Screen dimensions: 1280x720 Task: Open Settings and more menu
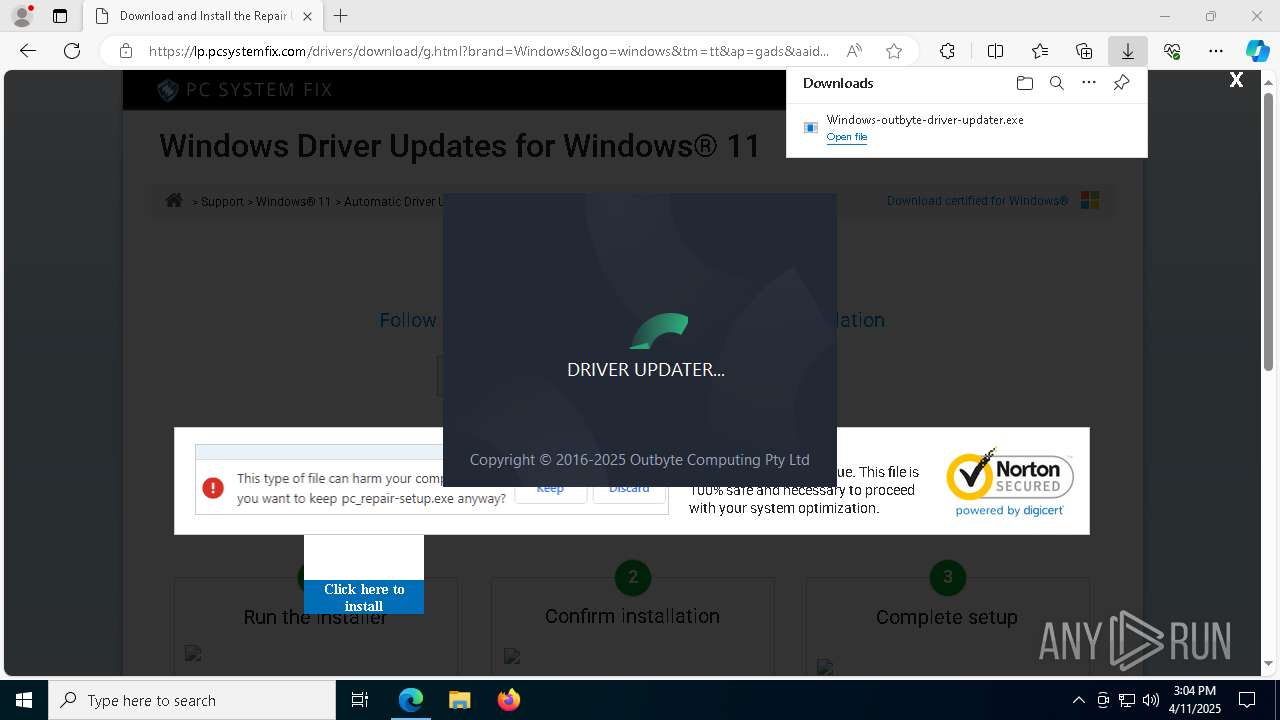tap(1216, 51)
